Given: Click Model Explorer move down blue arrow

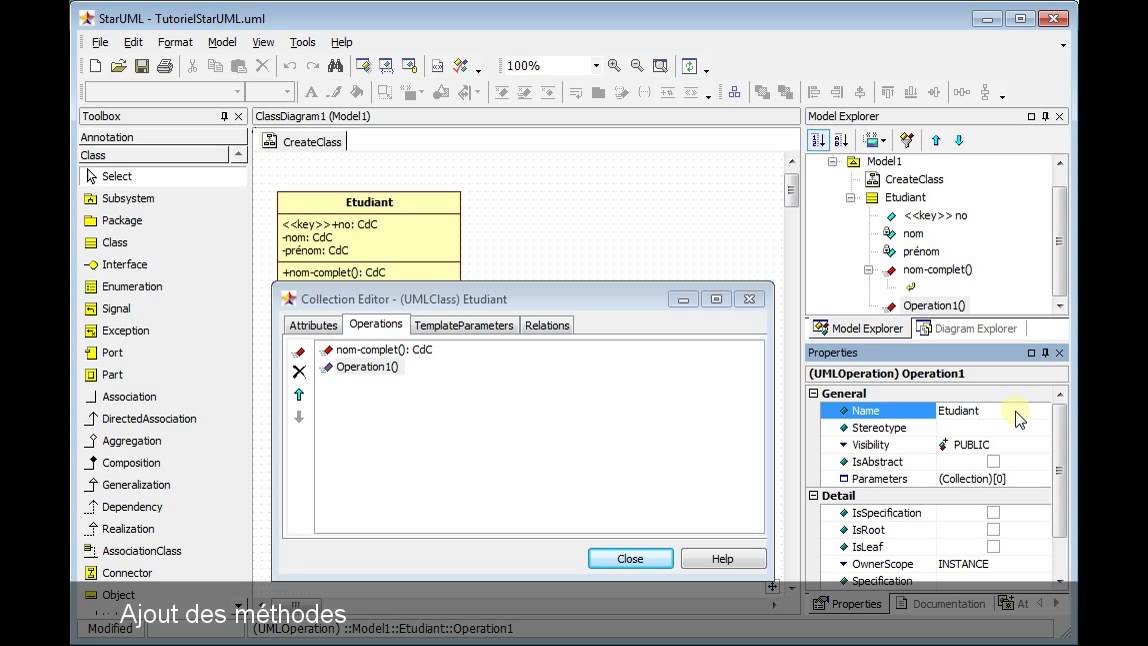Looking at the screenshot, I should pyautogui.click(x=959, y=140).
